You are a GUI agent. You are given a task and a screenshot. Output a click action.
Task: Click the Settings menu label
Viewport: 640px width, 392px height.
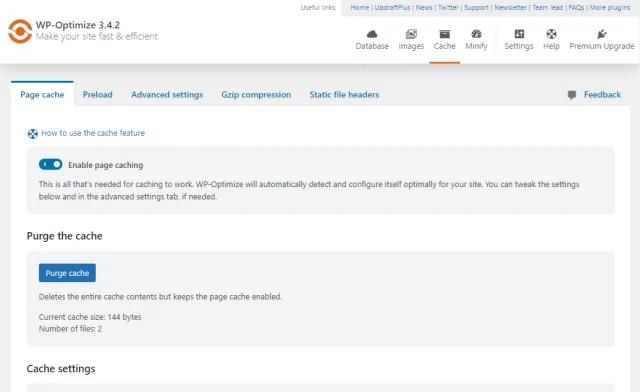point(519,46)
